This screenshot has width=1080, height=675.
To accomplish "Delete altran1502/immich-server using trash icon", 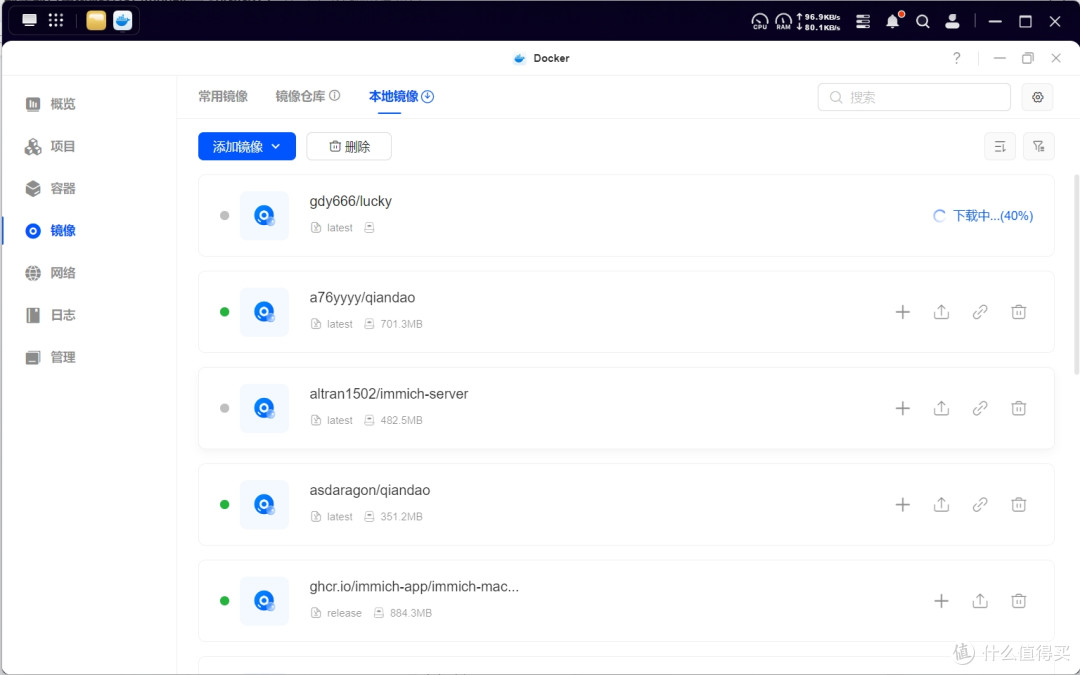I will pyautogui.click(x=1018, y=408).
